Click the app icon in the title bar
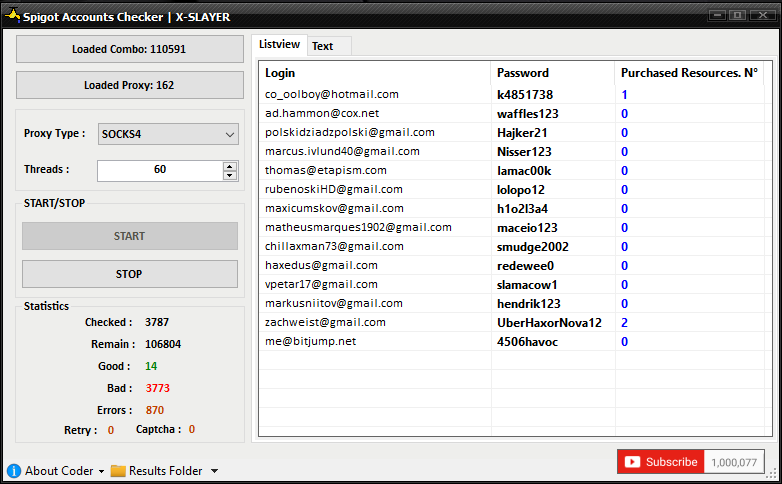Screen dimensions: 782x484 [13, 17]
